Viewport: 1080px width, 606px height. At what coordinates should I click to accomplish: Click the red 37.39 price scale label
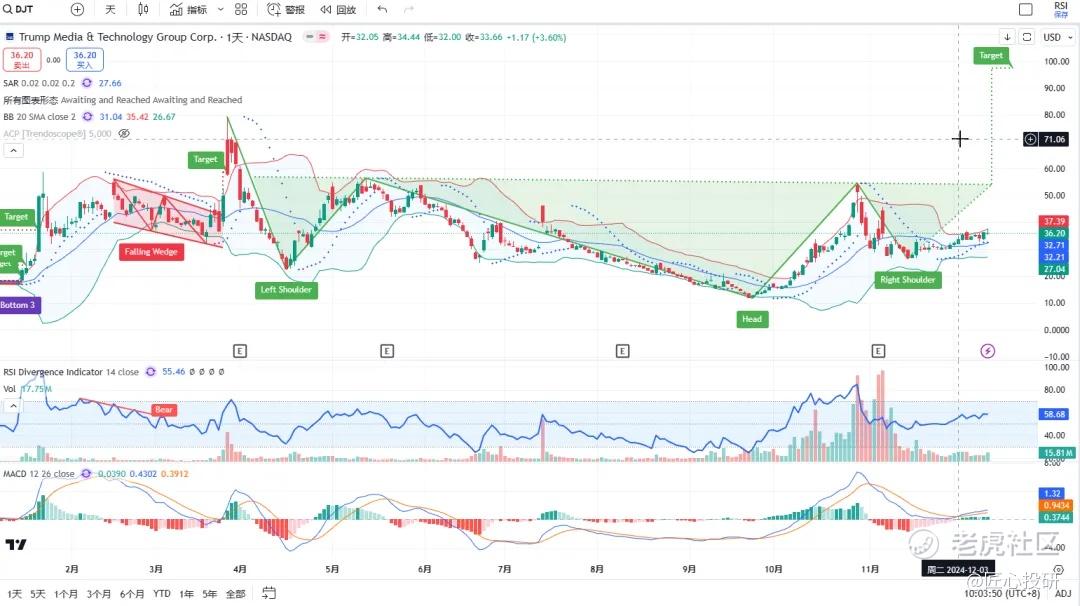1054,221
